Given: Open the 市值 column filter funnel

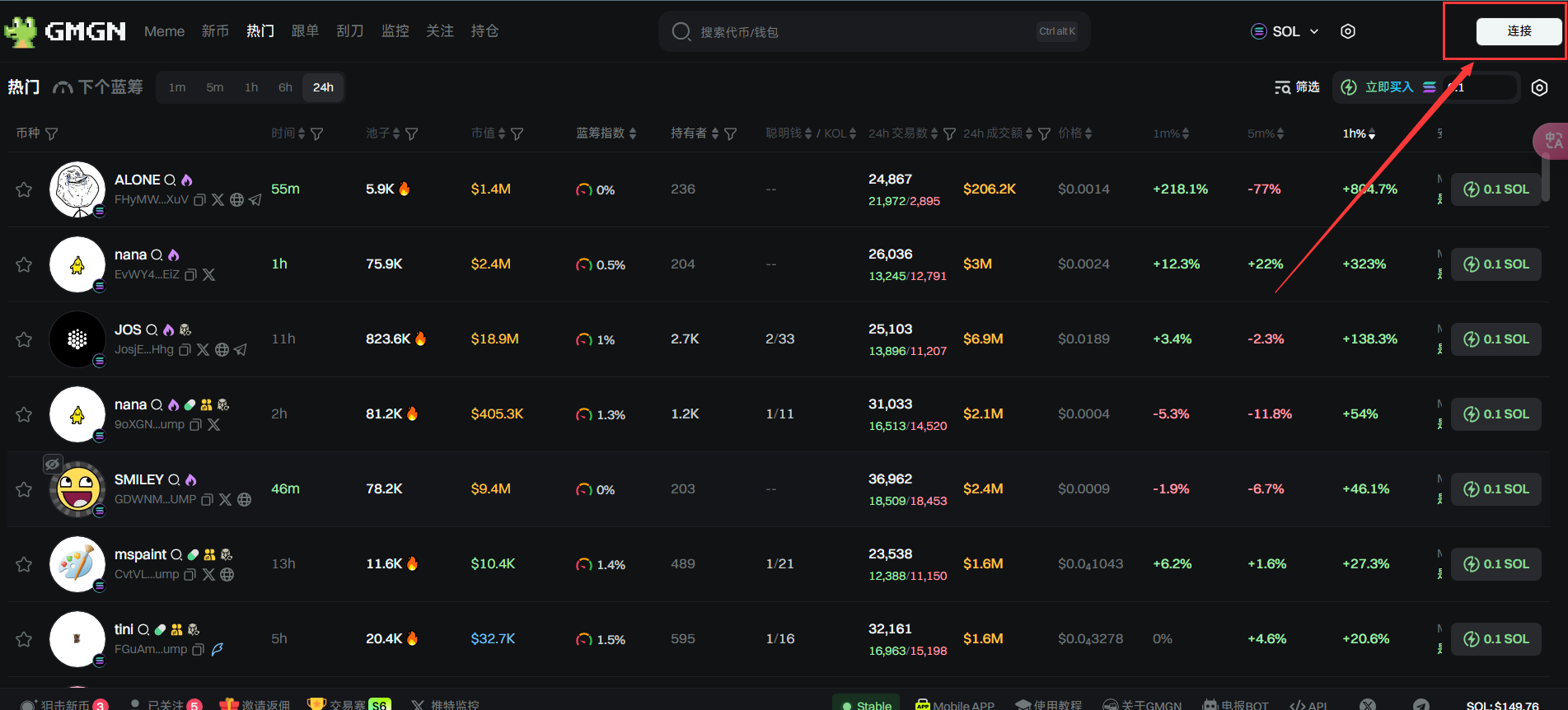Looking at the screenshot, I should (x=517, y=133).
